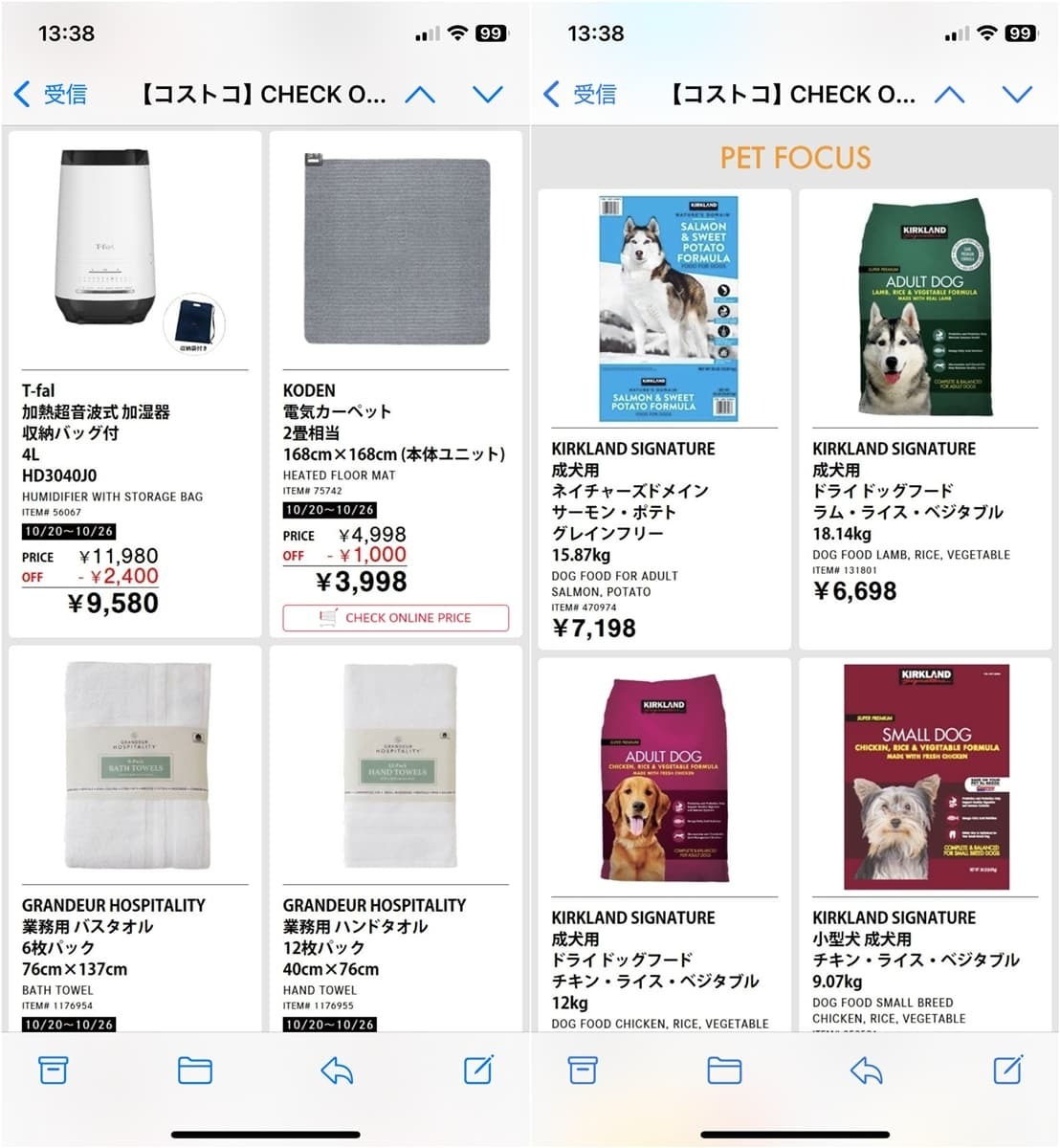Tap the compose icon in right mail toolbar
The height and width of the screenshot is (1148, 1060).
pyautogui.click(x=1007, y=1069)
